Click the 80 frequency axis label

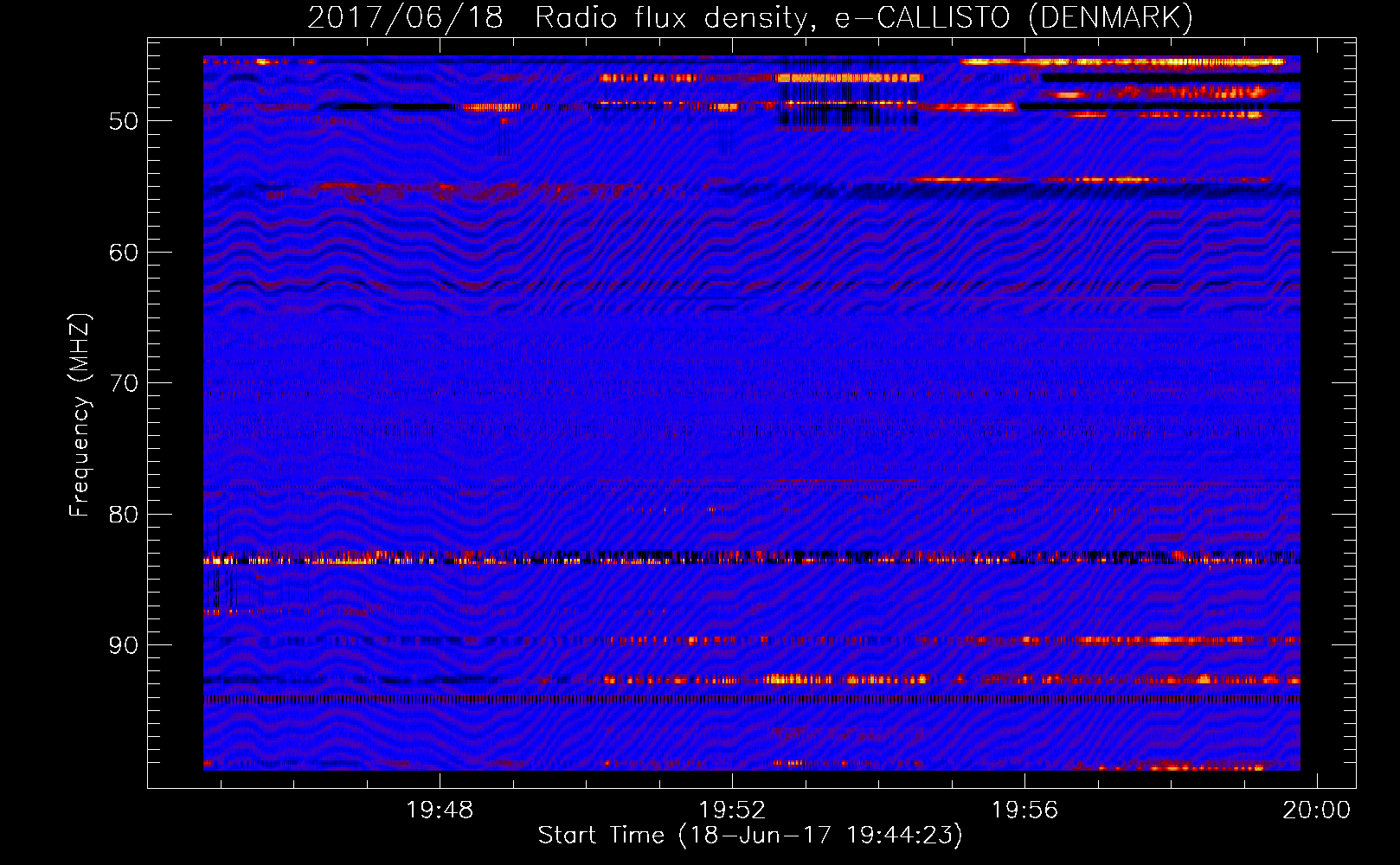[x=124, y=515]
